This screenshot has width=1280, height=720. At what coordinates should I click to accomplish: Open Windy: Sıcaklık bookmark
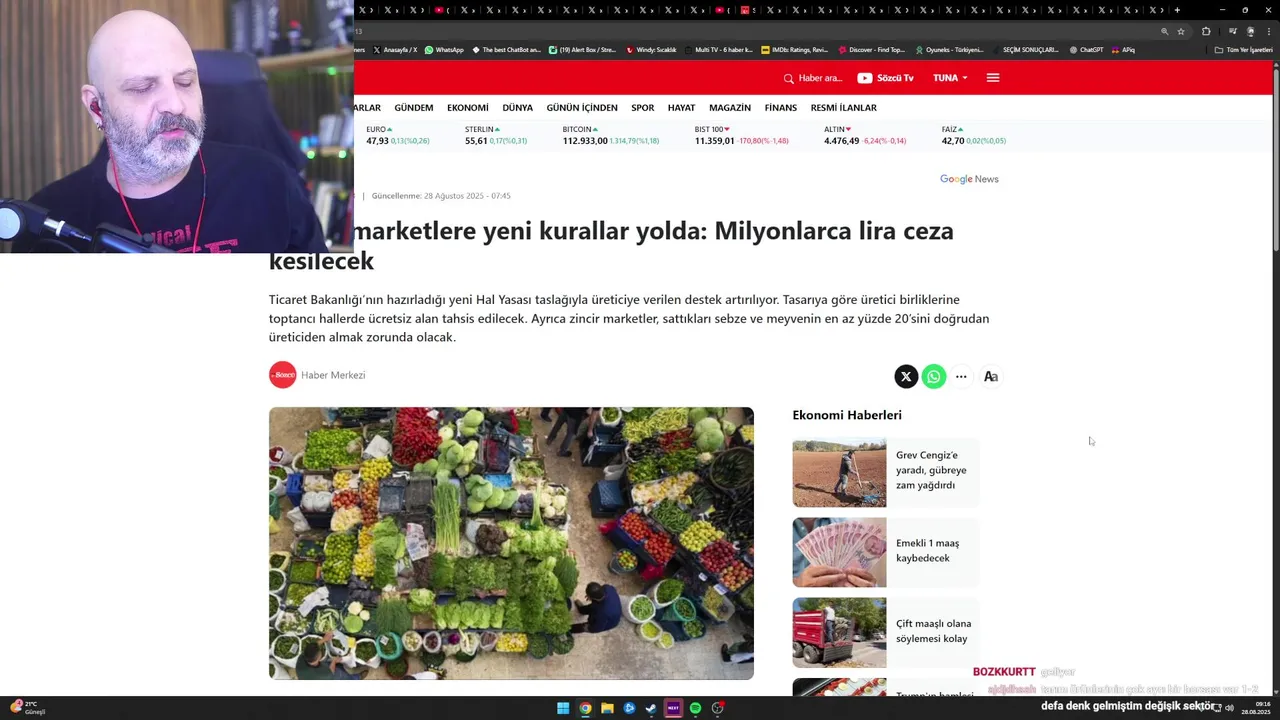coord(651,50)
